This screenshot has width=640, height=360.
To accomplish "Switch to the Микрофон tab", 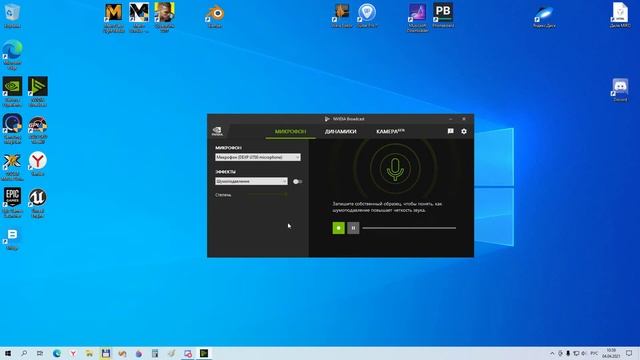I will pos(290,131).
